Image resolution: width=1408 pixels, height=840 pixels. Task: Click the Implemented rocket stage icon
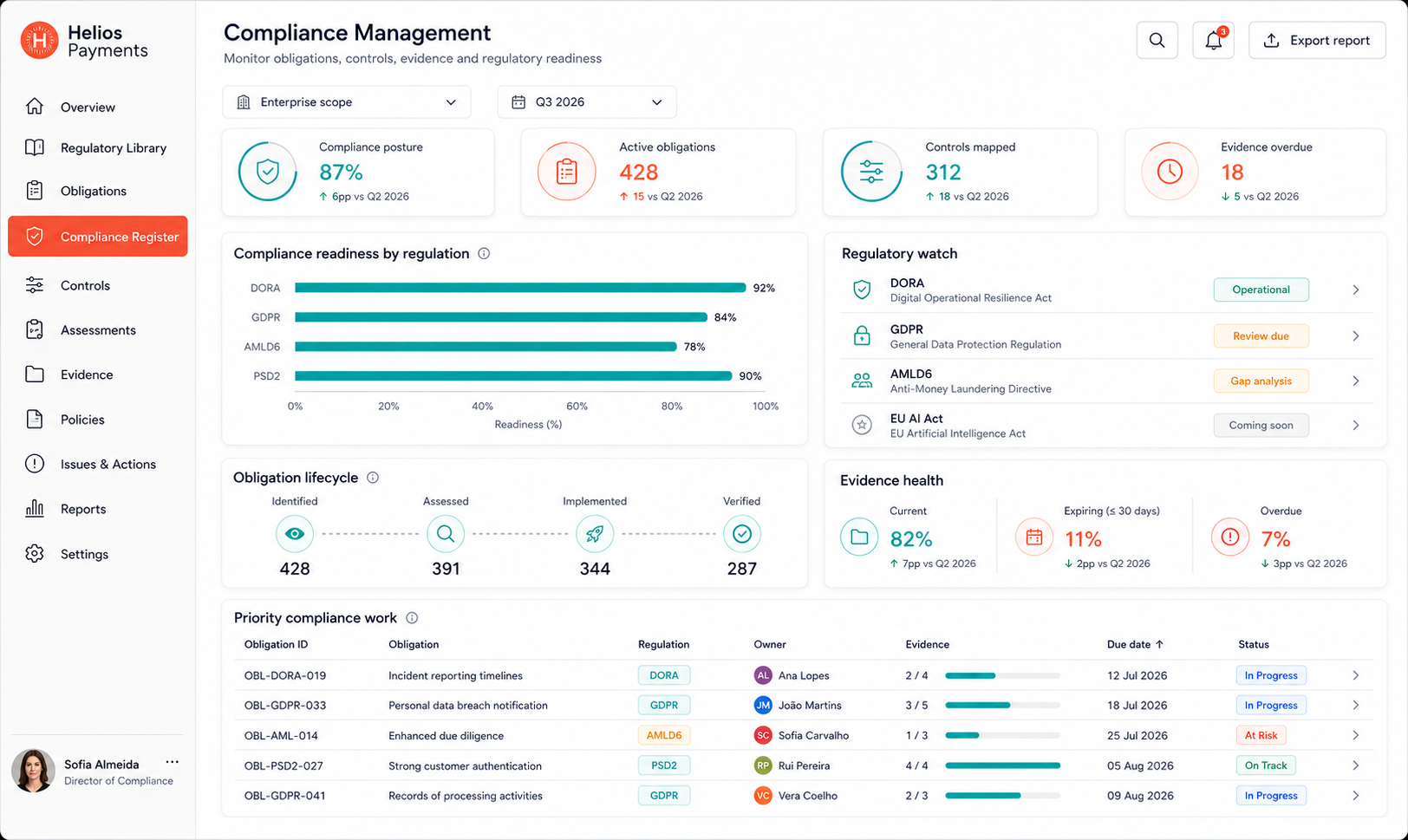(595, 534)
